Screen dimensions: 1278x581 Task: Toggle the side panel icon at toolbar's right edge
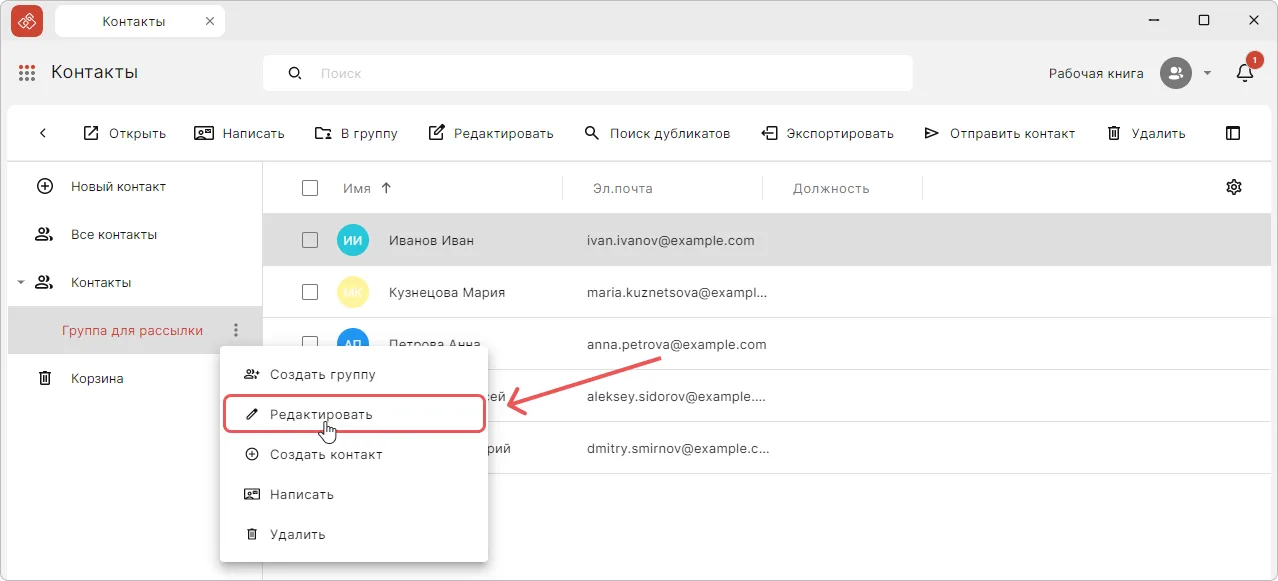coord(1233,132)
